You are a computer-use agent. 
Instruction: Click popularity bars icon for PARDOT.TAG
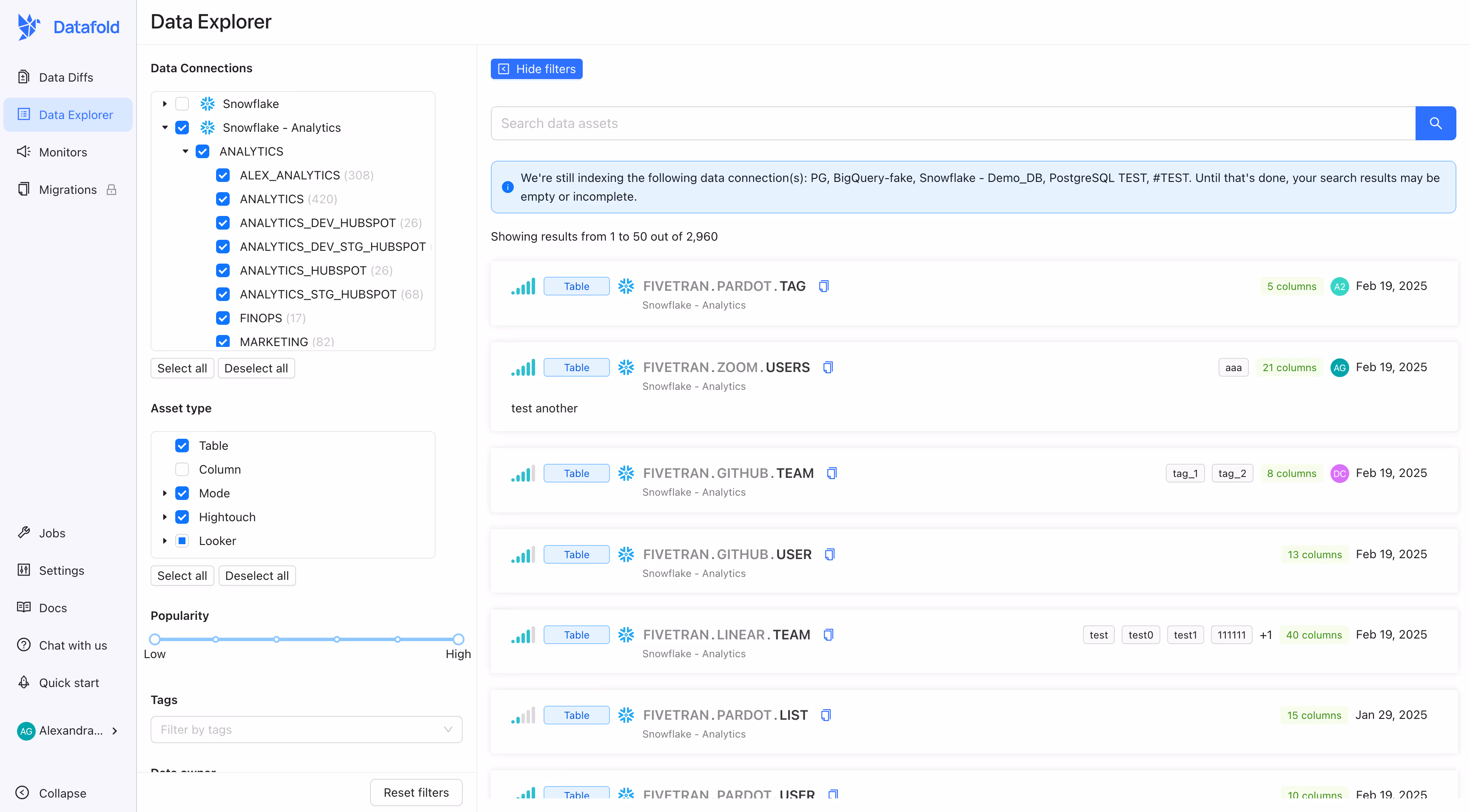[523, 286]
